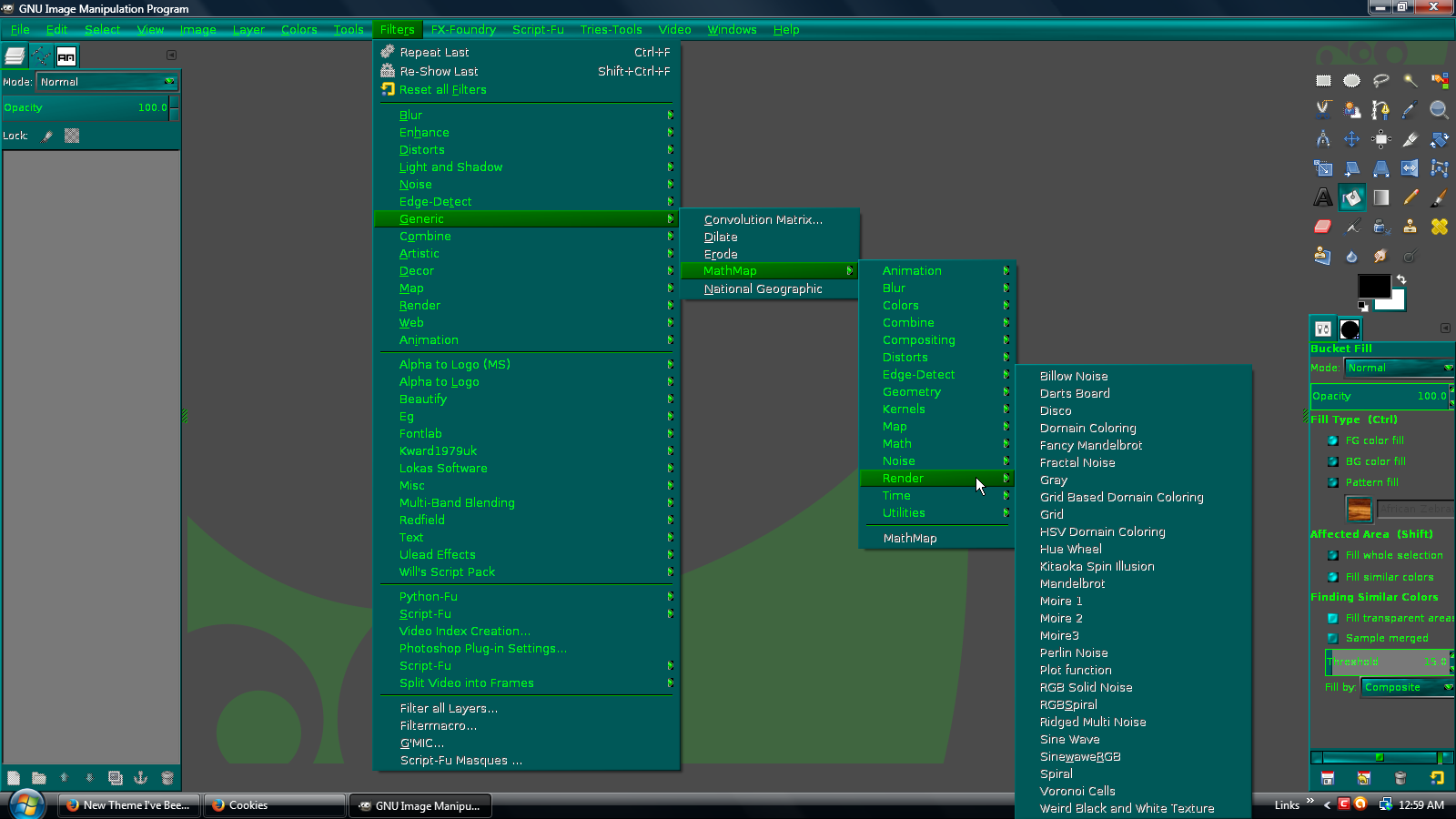Open the layer Mode dropdown

click(106, 82)
